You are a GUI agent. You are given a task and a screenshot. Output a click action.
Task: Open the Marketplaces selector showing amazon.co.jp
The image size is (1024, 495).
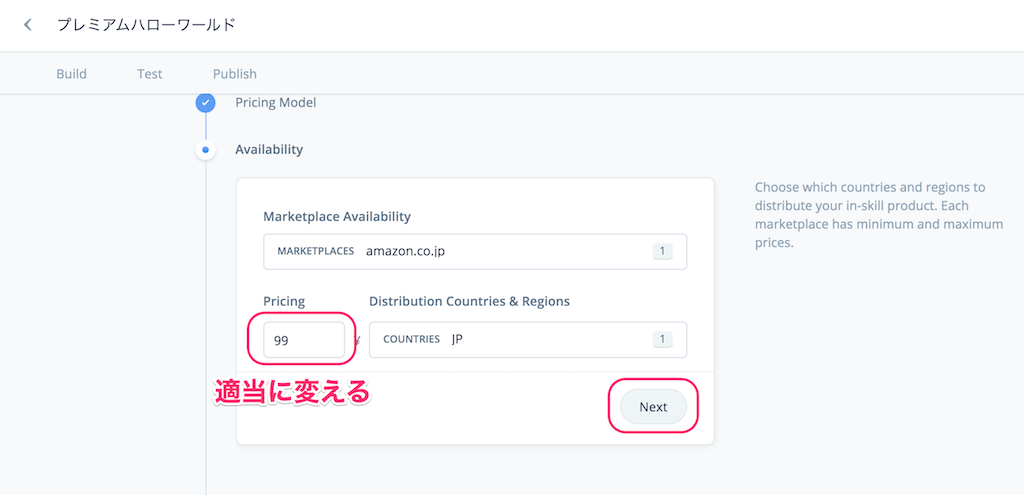[x=475, y=251]
